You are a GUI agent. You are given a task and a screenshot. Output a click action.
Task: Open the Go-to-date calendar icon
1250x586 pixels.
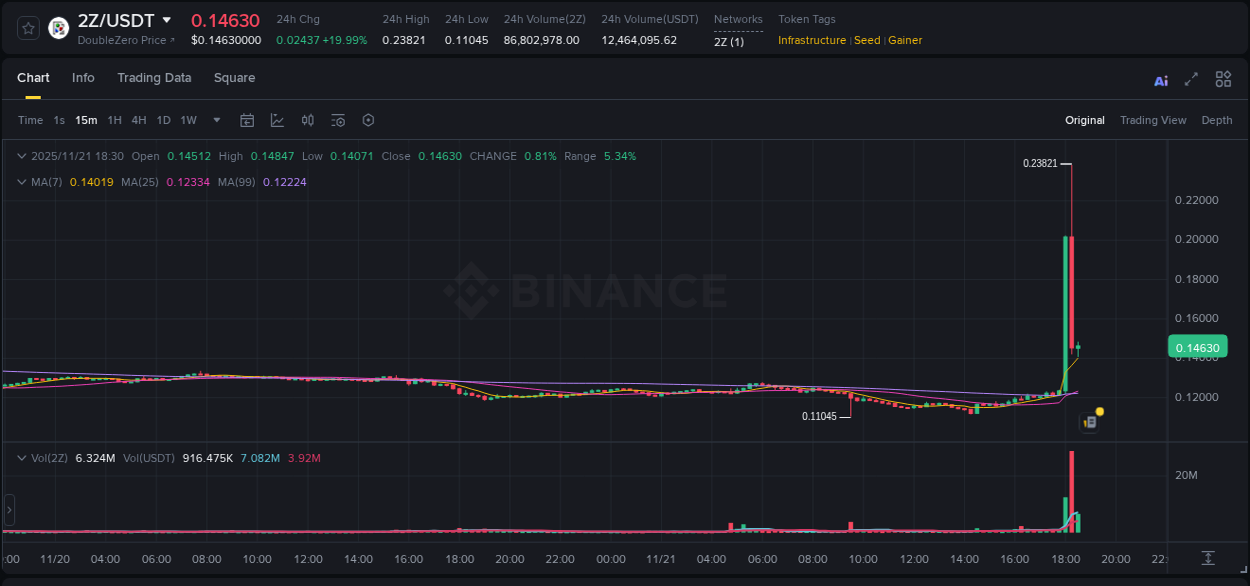pyautogui.click(x=247, y=120)
